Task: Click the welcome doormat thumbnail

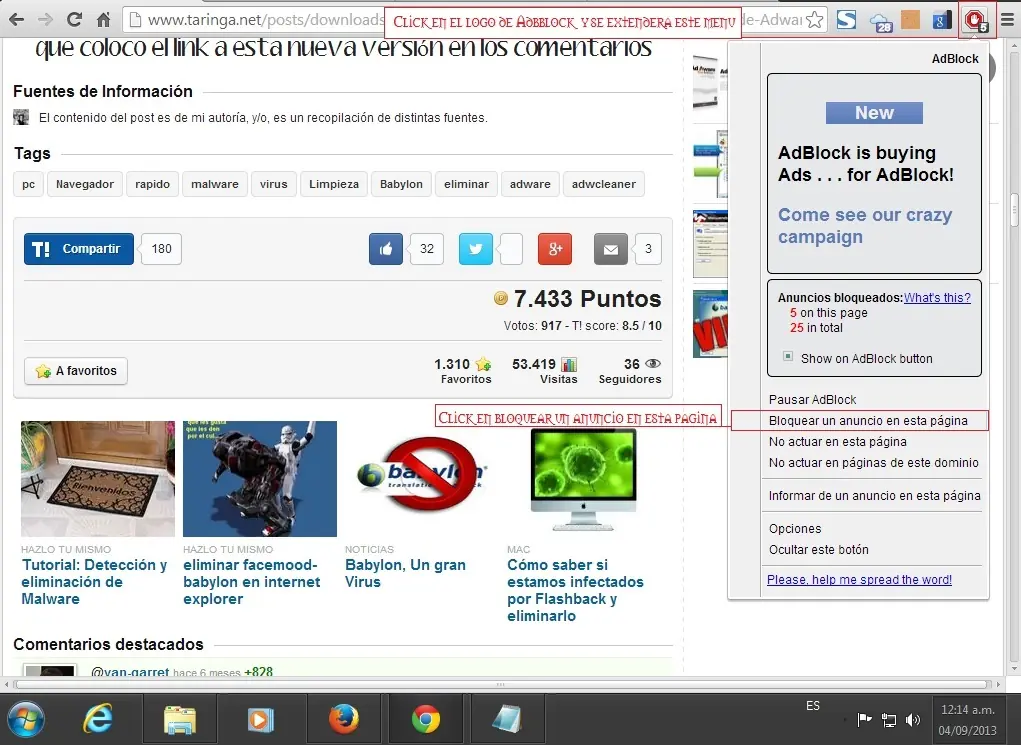Action: click(x=98, y=479)
